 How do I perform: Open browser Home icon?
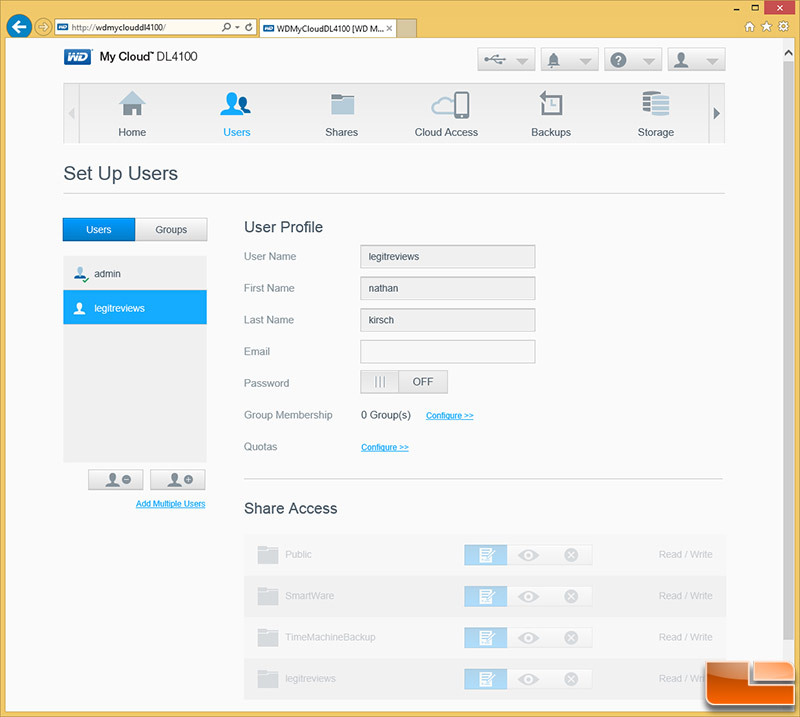click(x=749, y=27)
